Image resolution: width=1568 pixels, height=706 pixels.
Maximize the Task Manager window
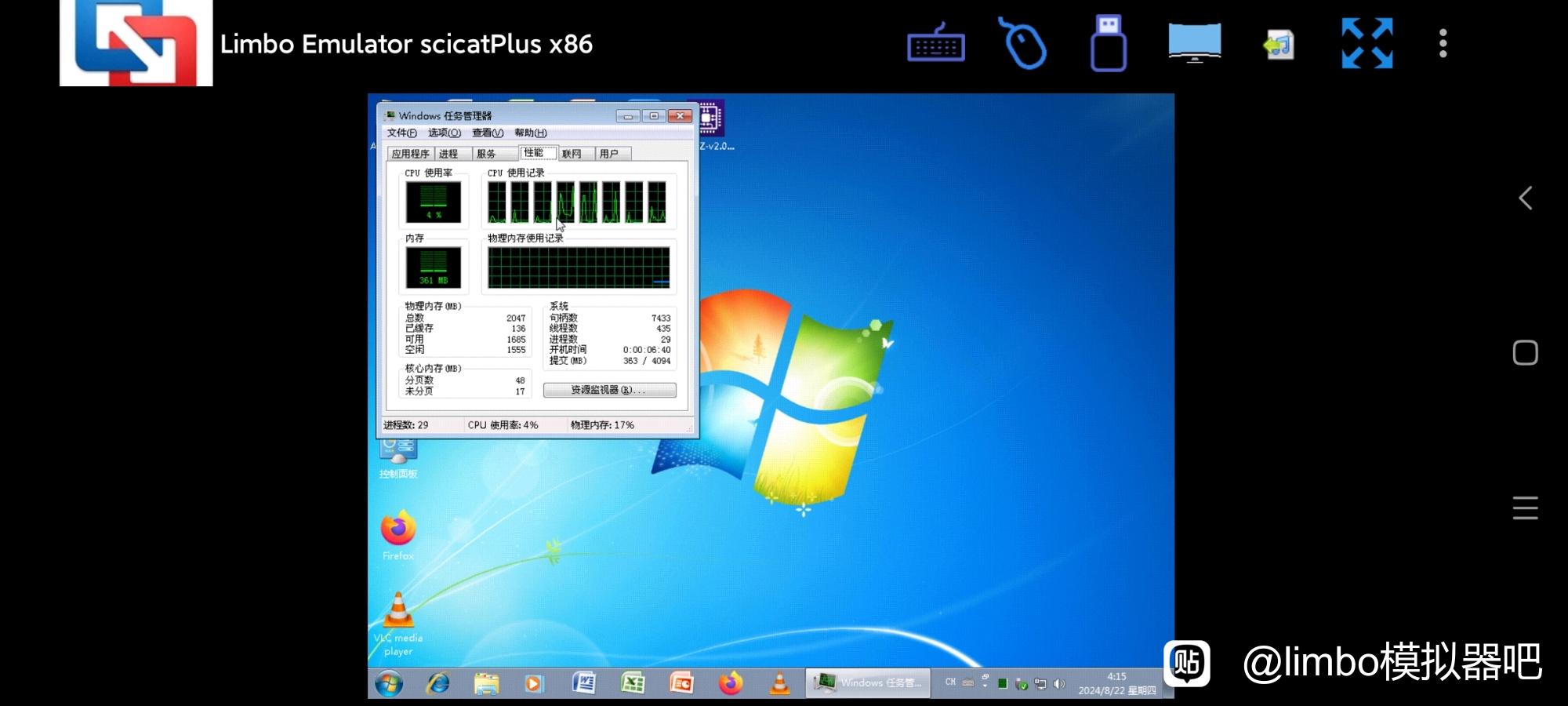(654, 116)
